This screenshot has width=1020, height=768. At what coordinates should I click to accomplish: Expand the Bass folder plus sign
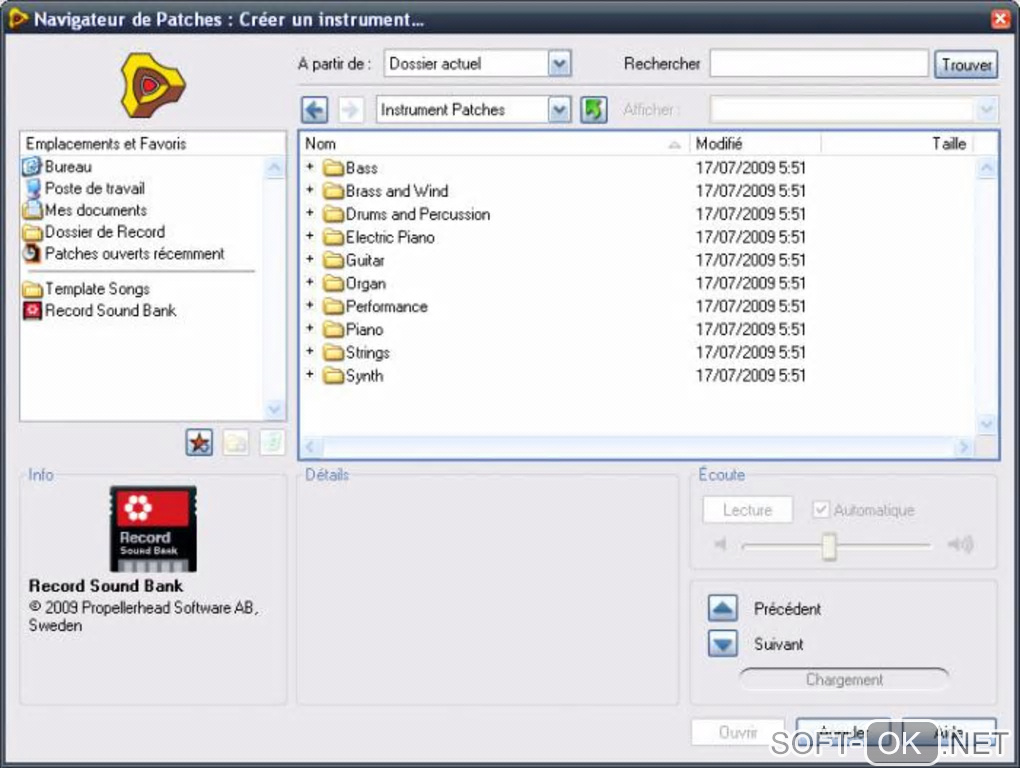coord(310,167)
